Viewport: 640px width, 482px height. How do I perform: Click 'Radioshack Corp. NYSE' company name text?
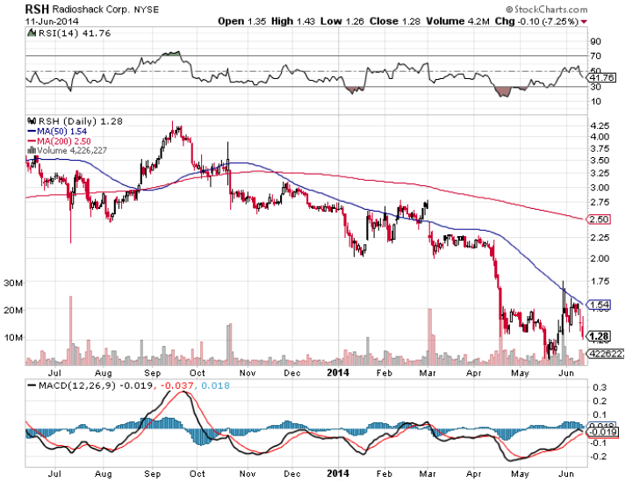105,9
